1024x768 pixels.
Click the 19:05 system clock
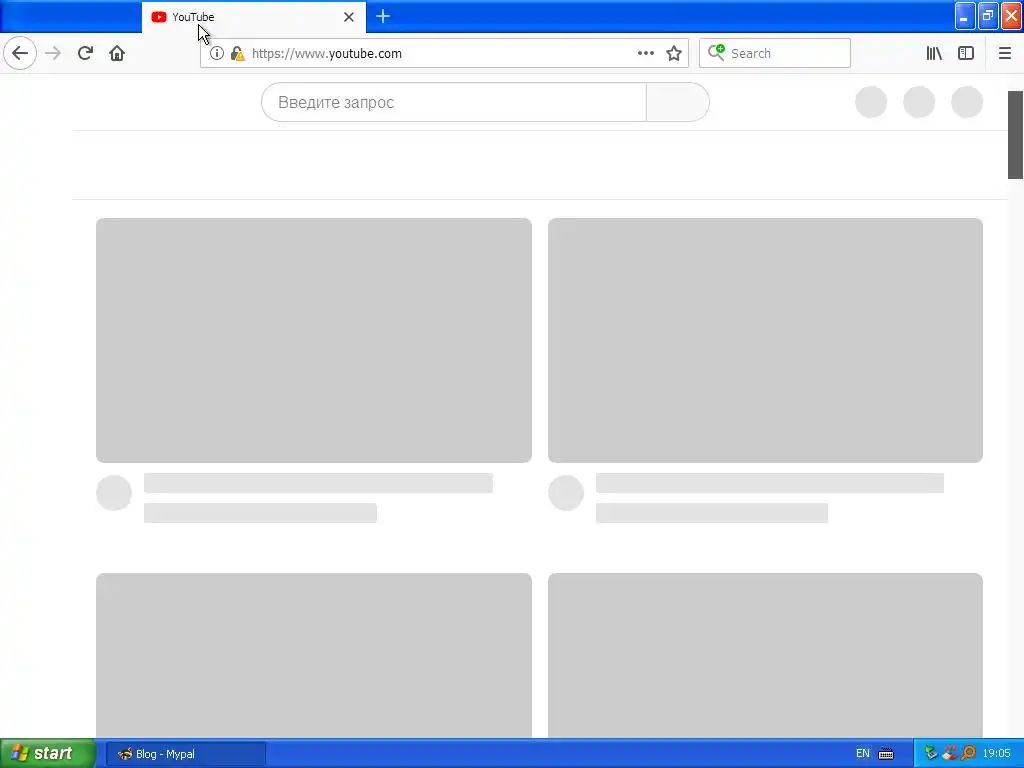pos(997,754)
